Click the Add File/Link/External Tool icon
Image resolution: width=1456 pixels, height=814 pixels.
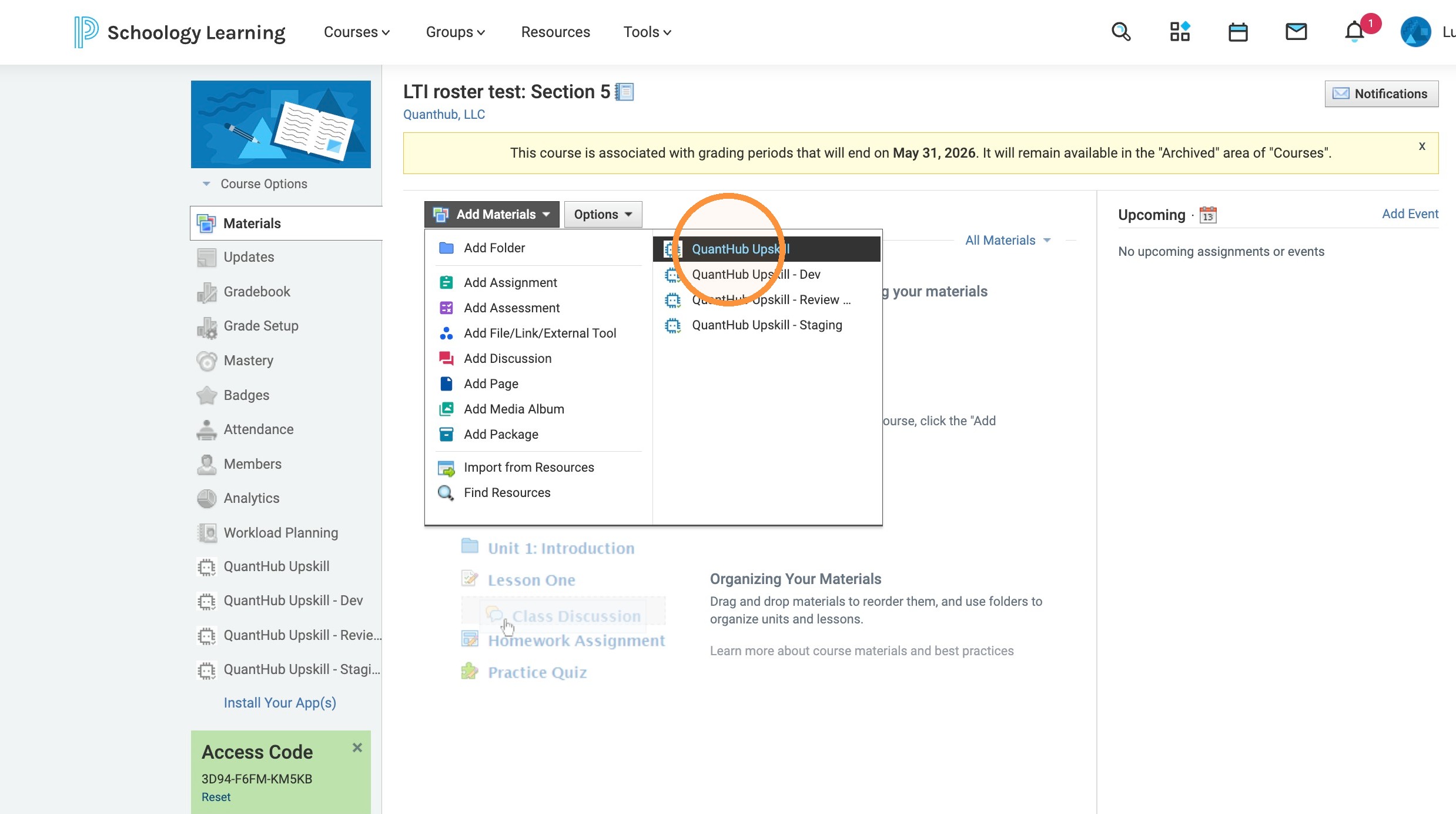pos(446,333)
